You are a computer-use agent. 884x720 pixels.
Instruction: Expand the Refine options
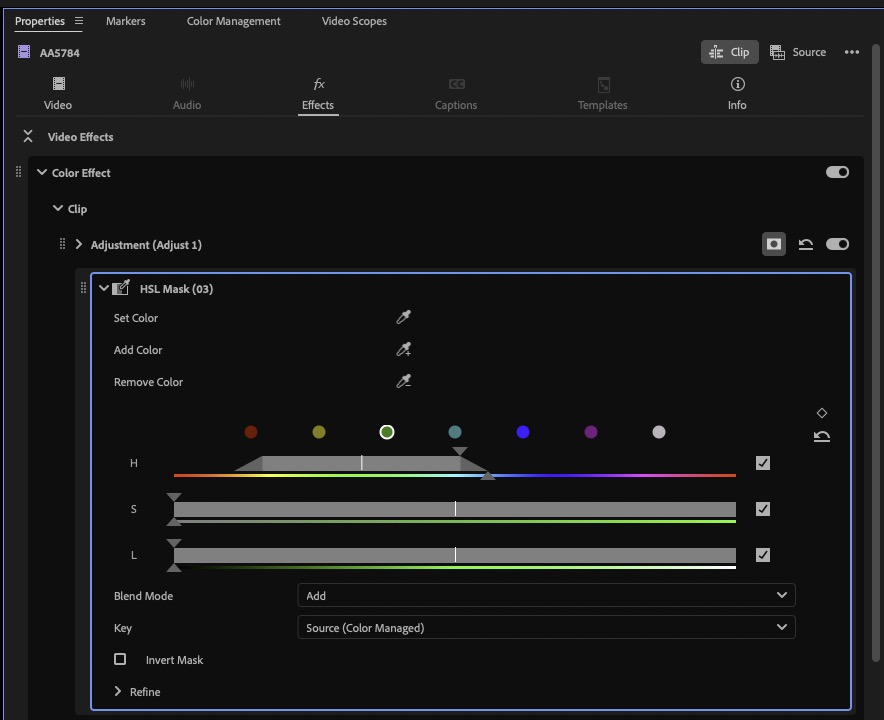point(118,691)
